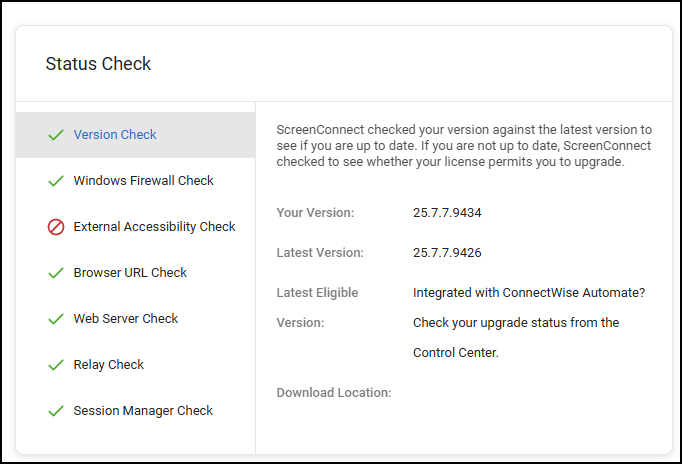The image size is (682, 464).
Task: Go to the Relay Check label
Action: pyautogui.click(x=108, y=365)
